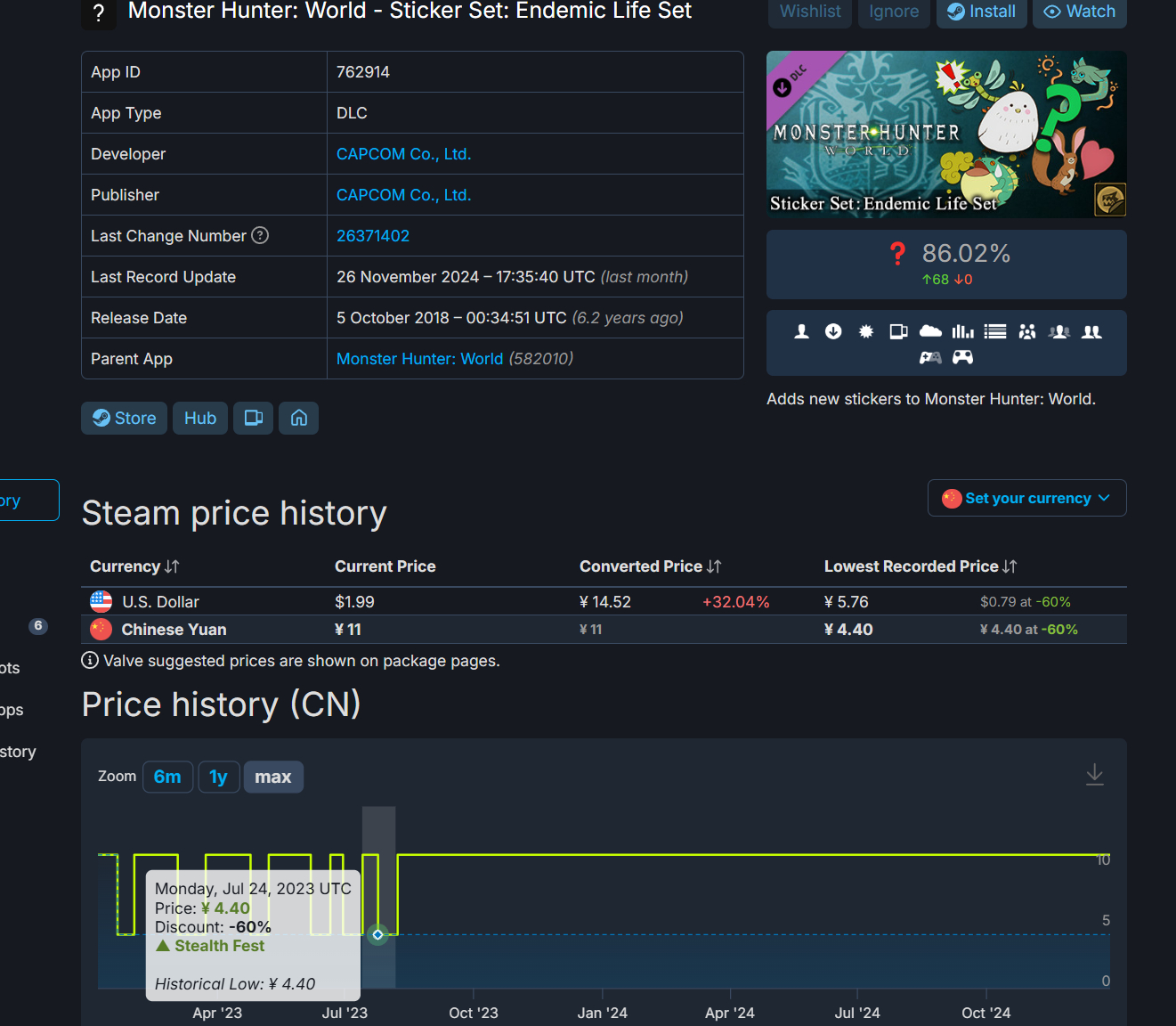Click the sidebar badge showing 6

(x=37, y=626)
